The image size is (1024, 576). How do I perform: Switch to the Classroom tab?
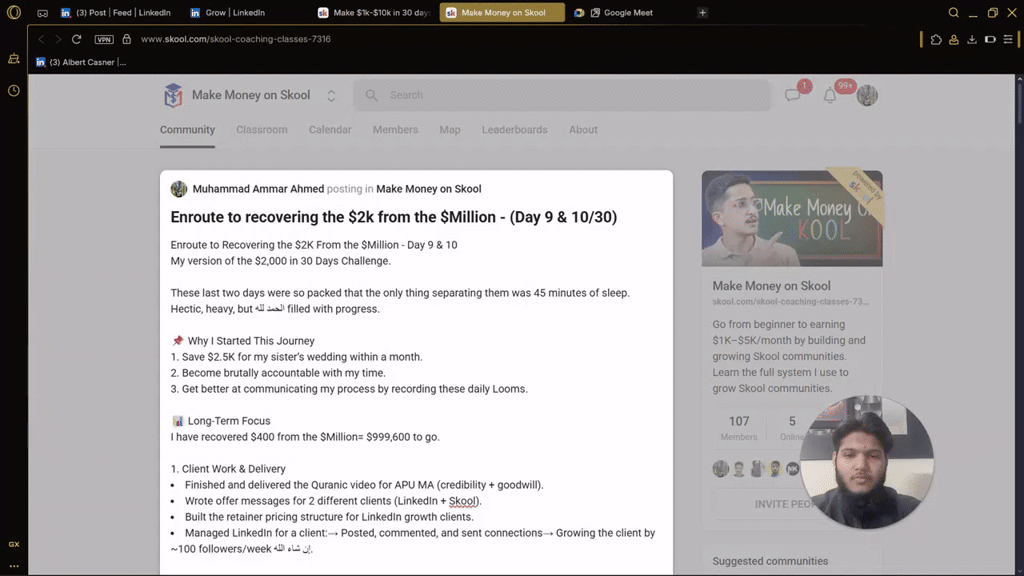[261, 130]
